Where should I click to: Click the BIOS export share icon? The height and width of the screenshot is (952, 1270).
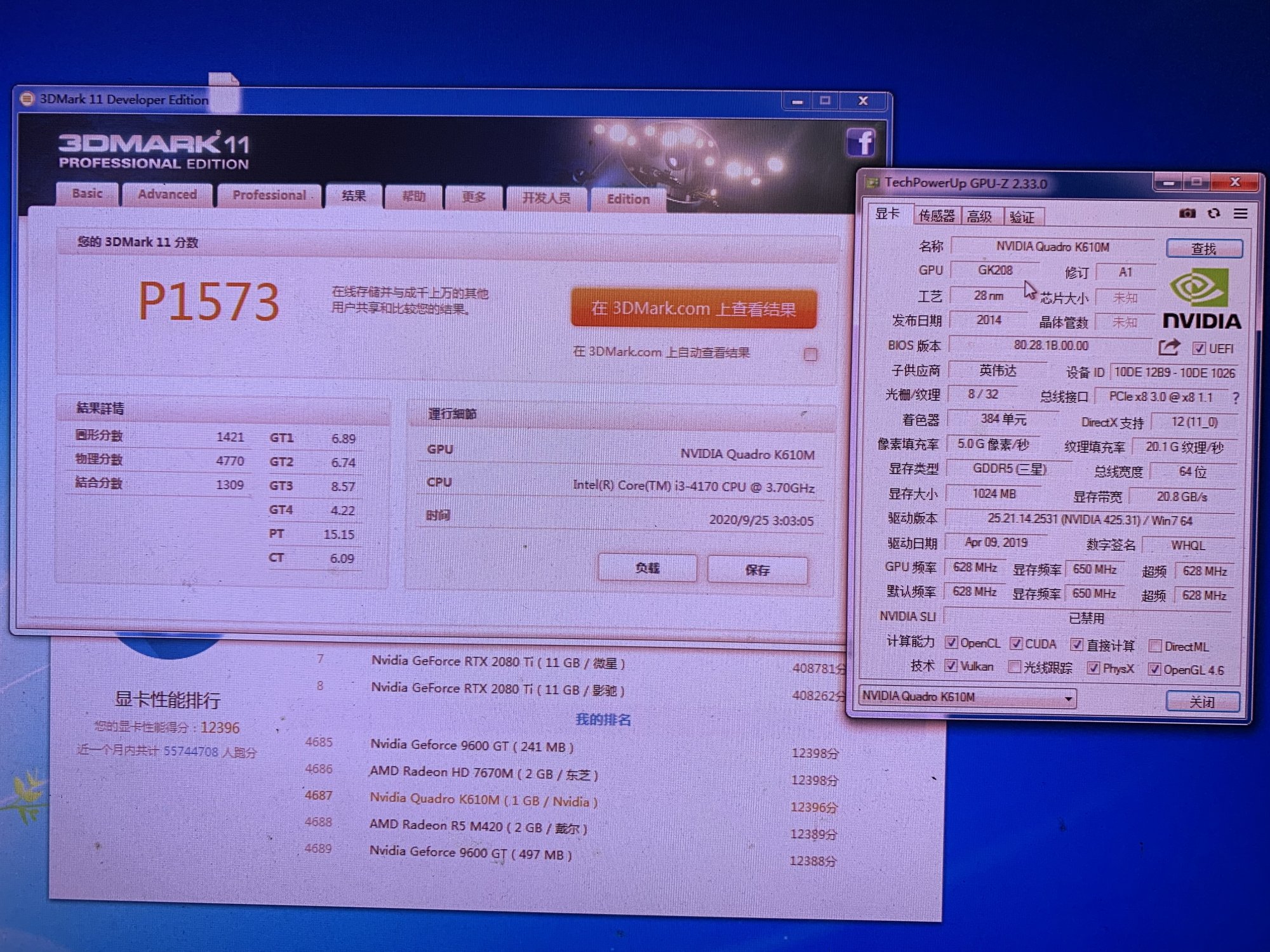pos(1168,347)
